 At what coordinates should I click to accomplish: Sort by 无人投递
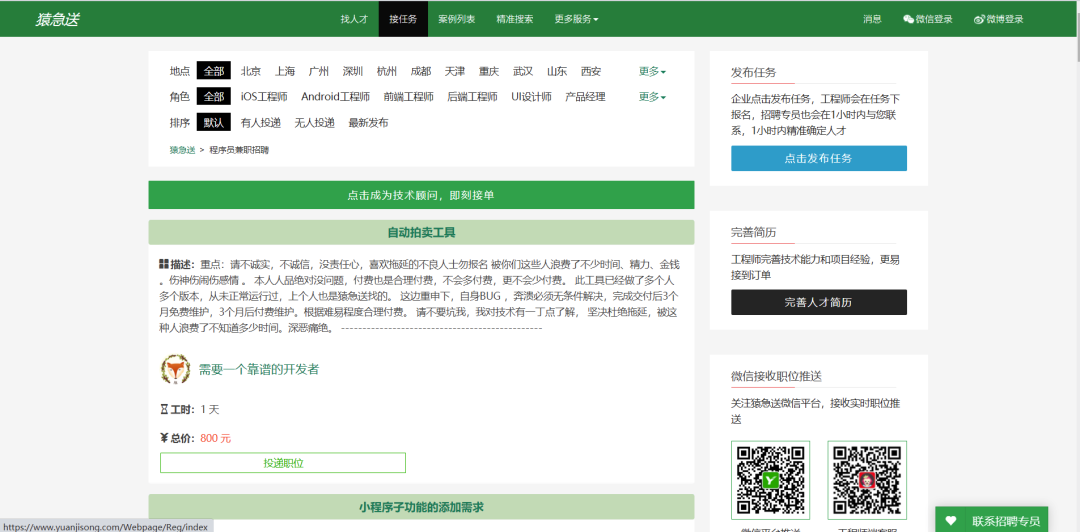(x=315, y=123)
